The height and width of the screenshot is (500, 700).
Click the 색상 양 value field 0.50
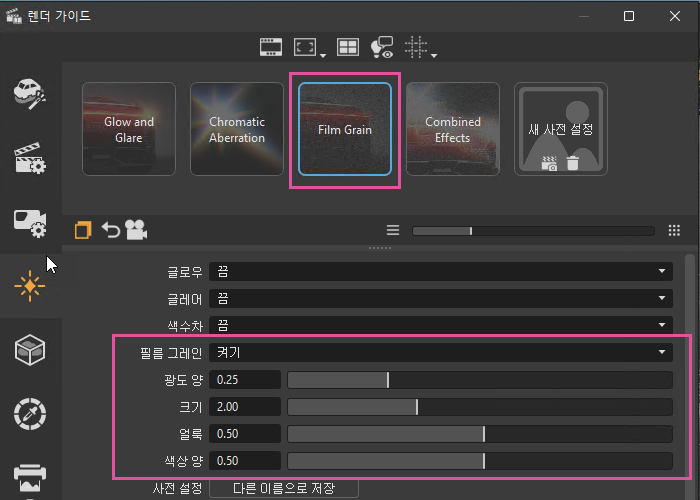coord(245,461)
